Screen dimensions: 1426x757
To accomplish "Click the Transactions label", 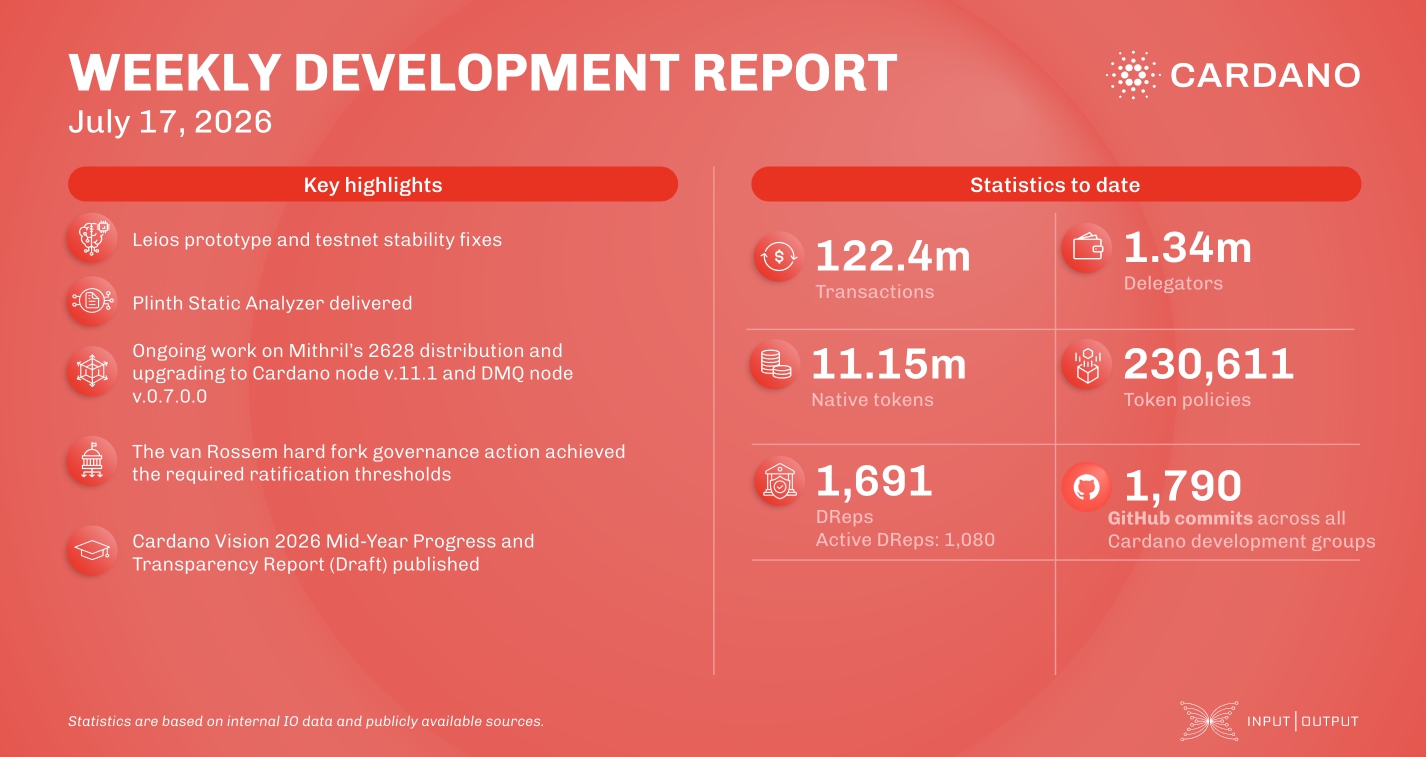I will pos(875,292).
